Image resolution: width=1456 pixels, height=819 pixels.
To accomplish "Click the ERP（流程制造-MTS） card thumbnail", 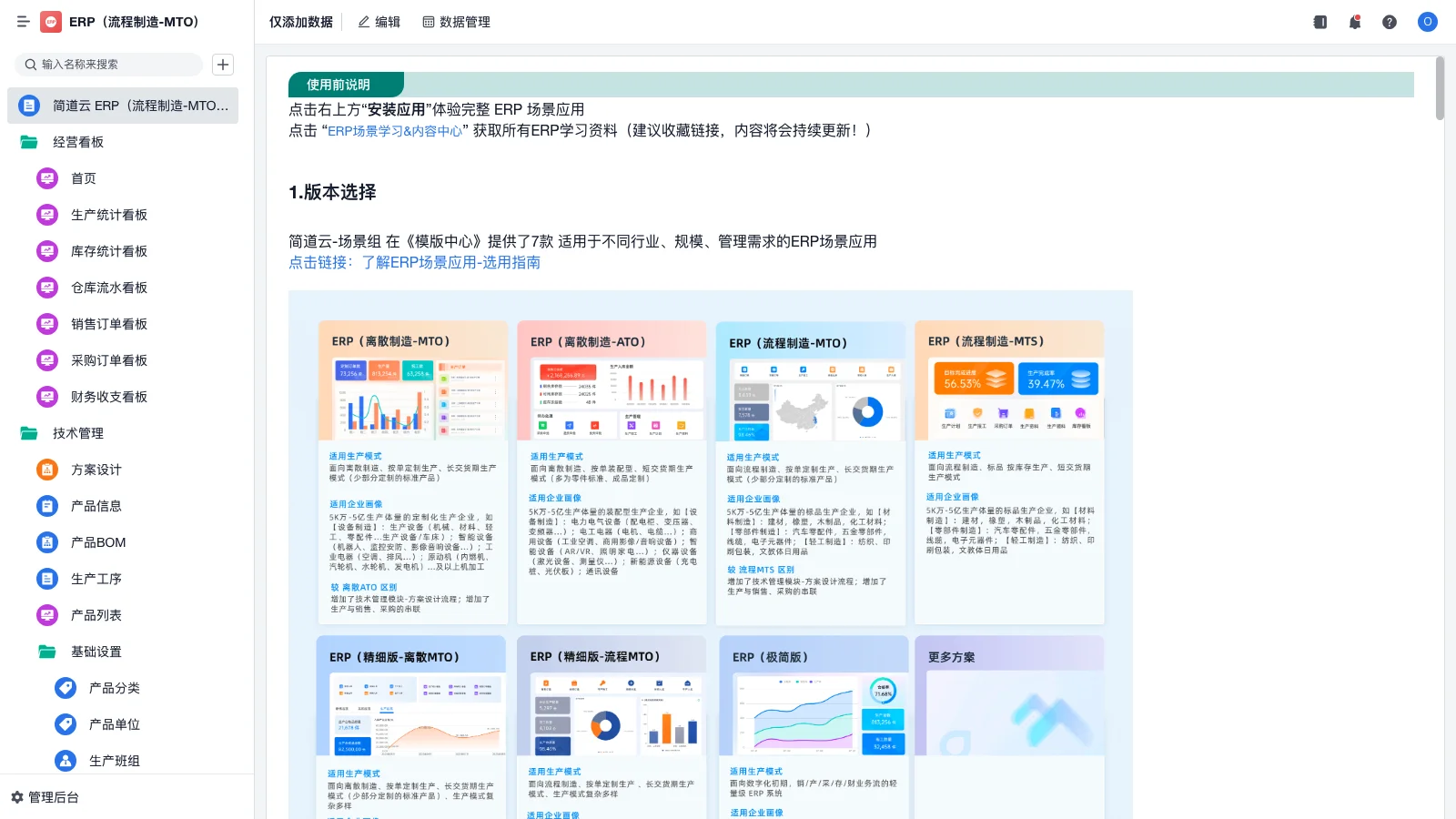I will pyautogui.click(x=1009, y=472).
